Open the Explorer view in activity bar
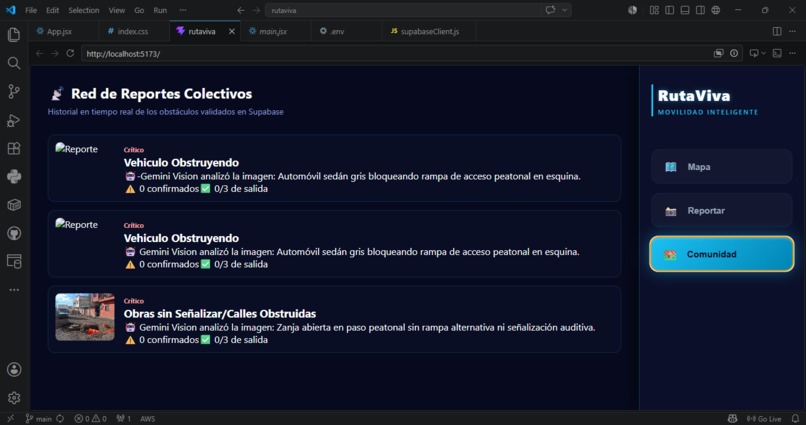This screenshot has height=425, width=806. (14, 34)
